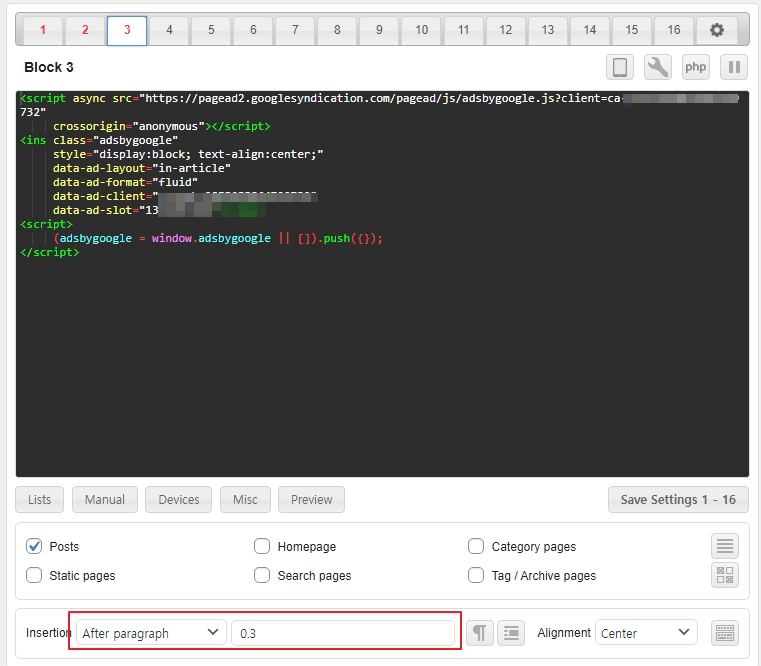Open the custom CSS keyboard icon
Image resolution: width=761 pixels, height=666 pixels.
coord(725,633)
